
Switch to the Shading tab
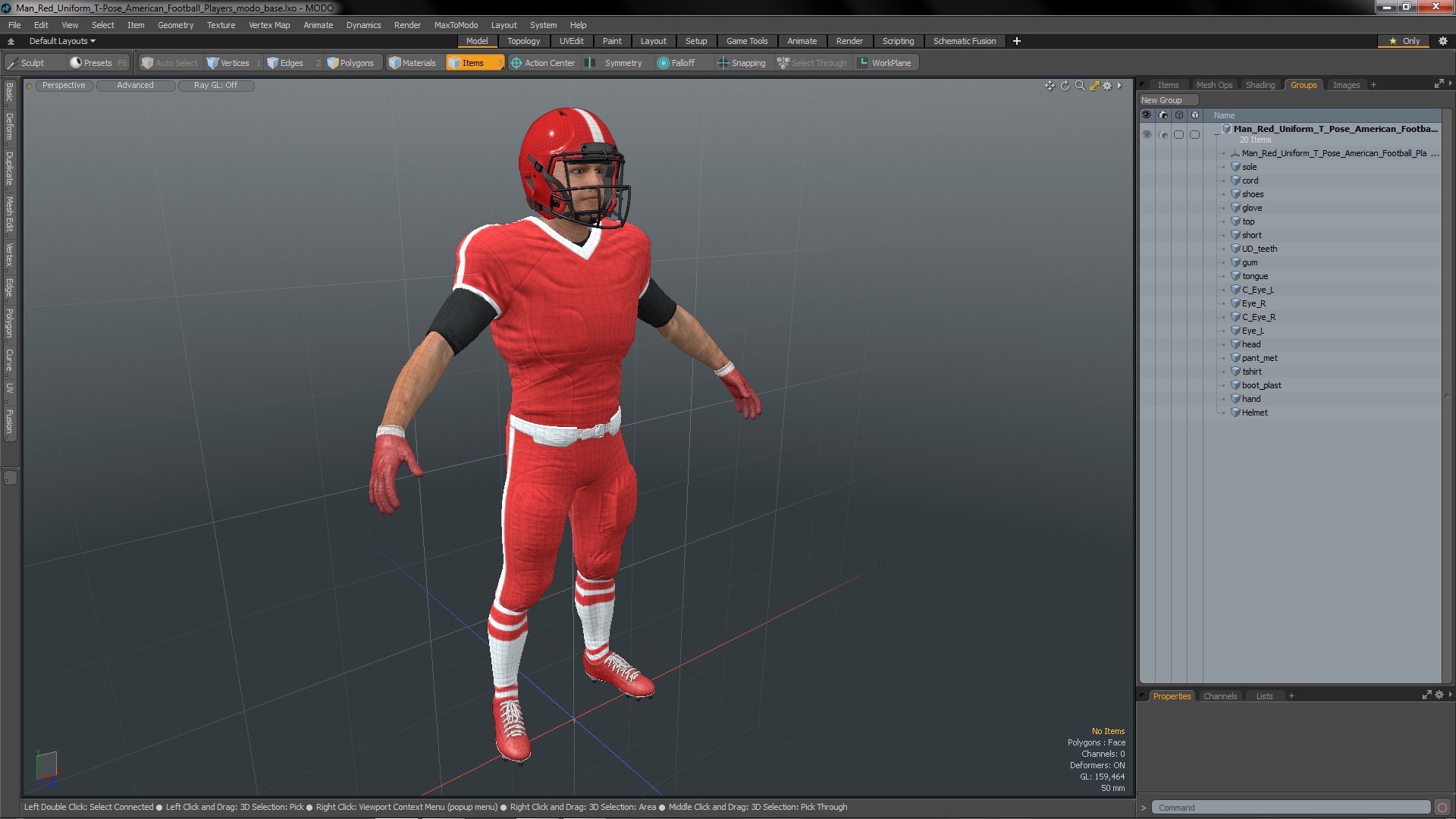coord(1260,85)
